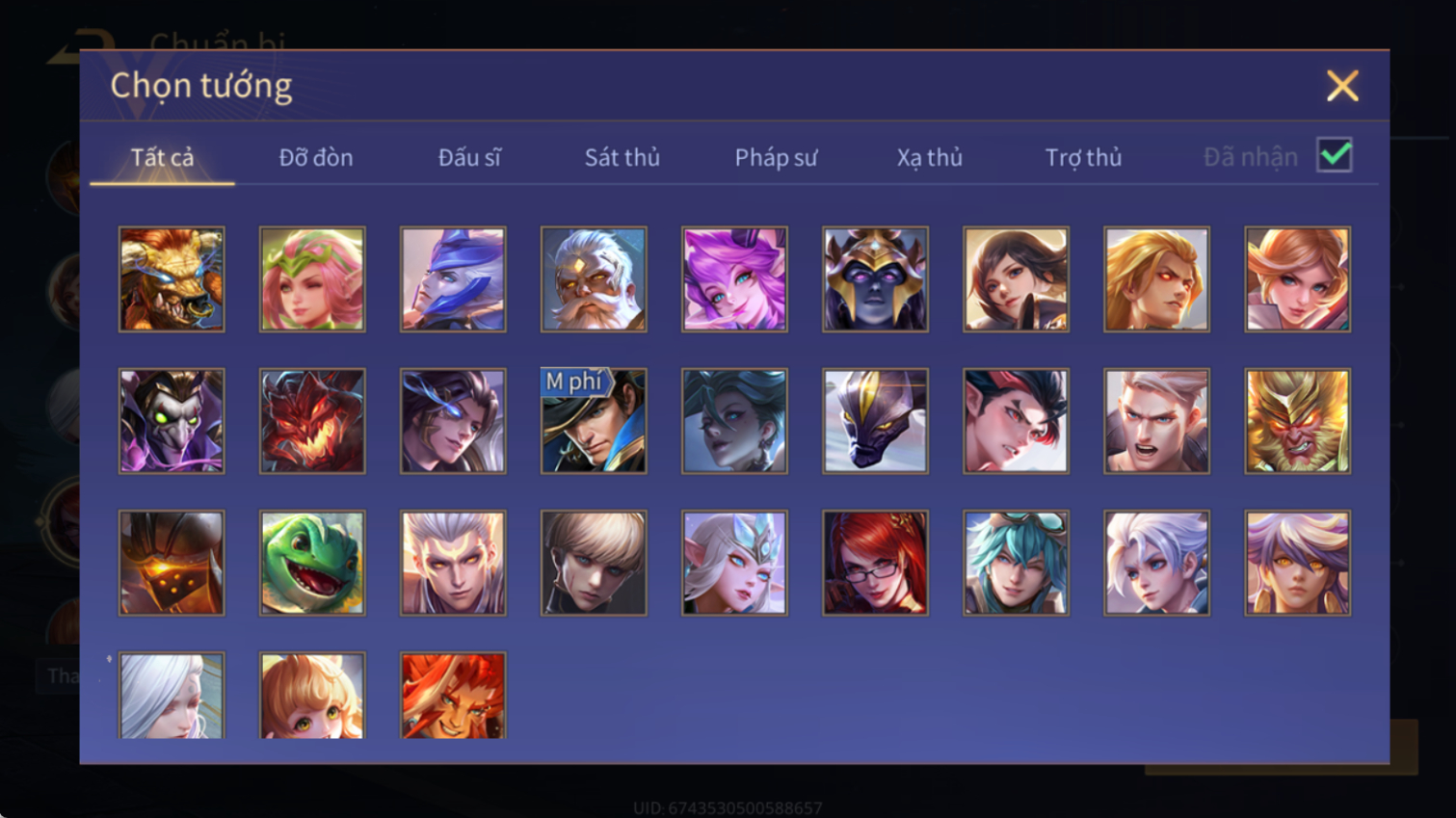The image size is (1456, 818).
Task: Open the 'Sát thủ' tab
Action: [622, 157]
